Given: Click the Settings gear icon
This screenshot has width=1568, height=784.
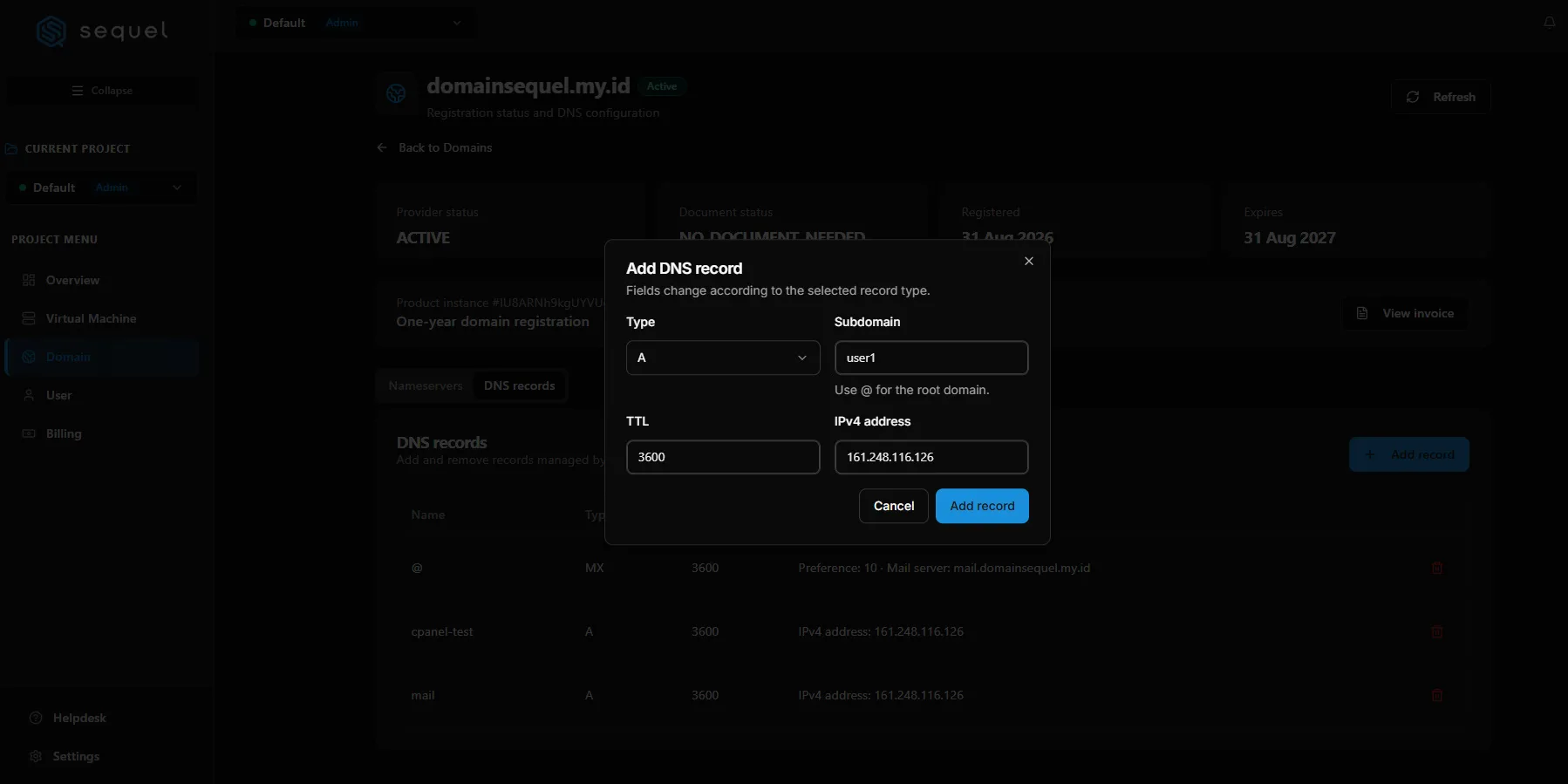Looking at the screenshot, I should [x=36, y=756].
